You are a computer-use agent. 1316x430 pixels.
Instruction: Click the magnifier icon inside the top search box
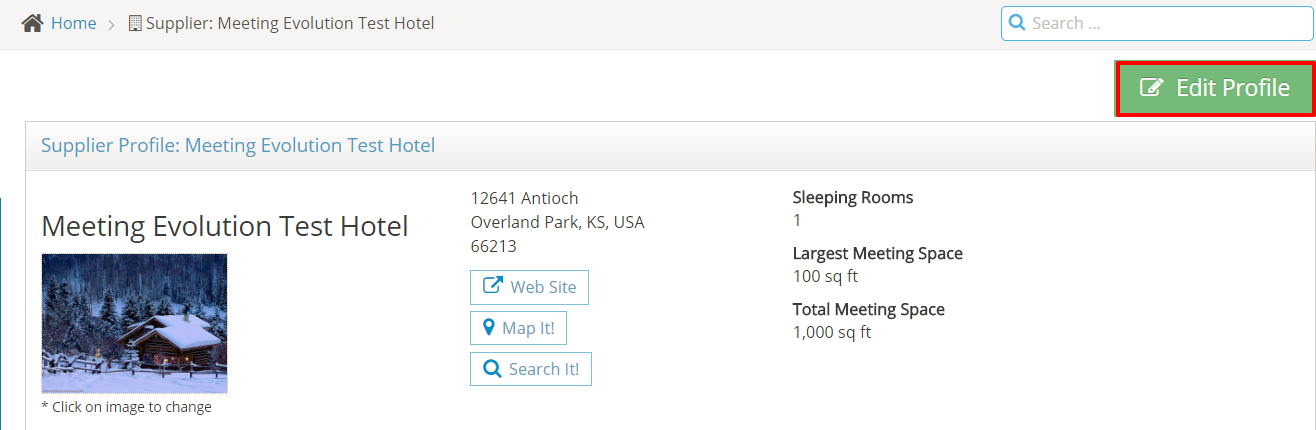1017,23
